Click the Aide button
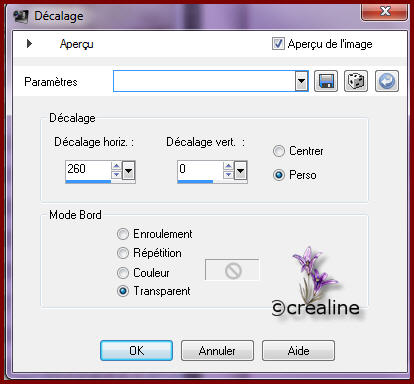Image resolution: width=414 pixels, height=384 pixels. [298, 351]
